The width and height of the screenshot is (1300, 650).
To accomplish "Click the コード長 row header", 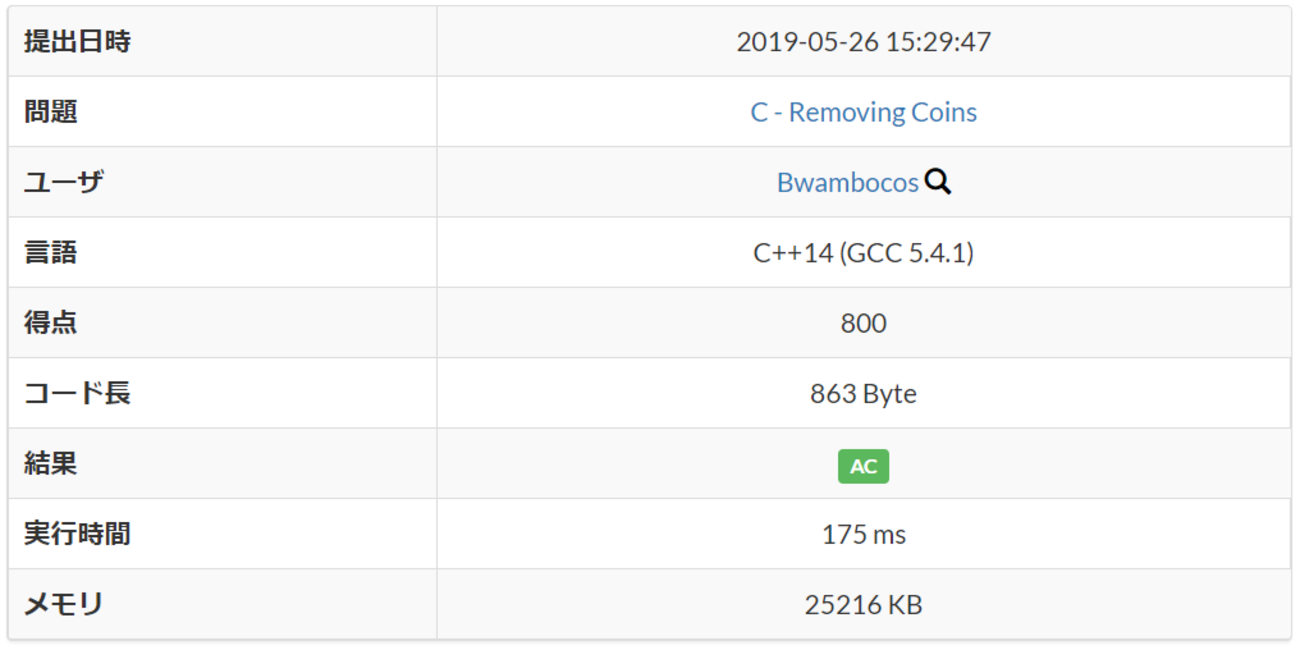I will point(77,394).
